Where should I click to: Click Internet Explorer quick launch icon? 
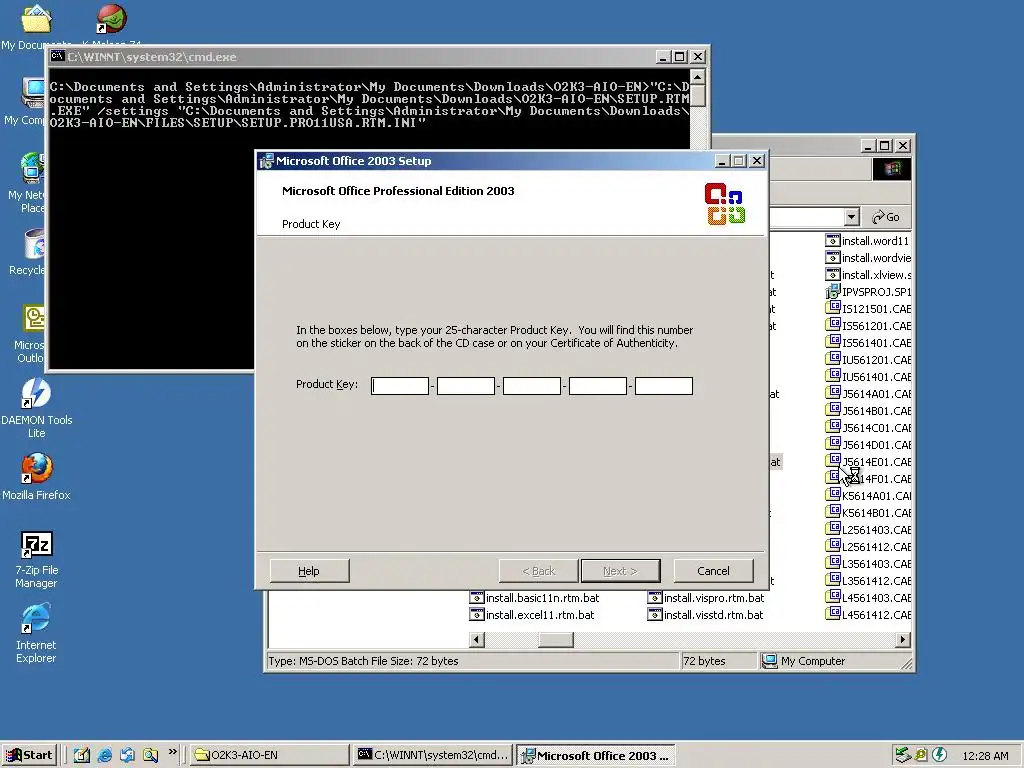pyautogui.click(x=104, y=755)
